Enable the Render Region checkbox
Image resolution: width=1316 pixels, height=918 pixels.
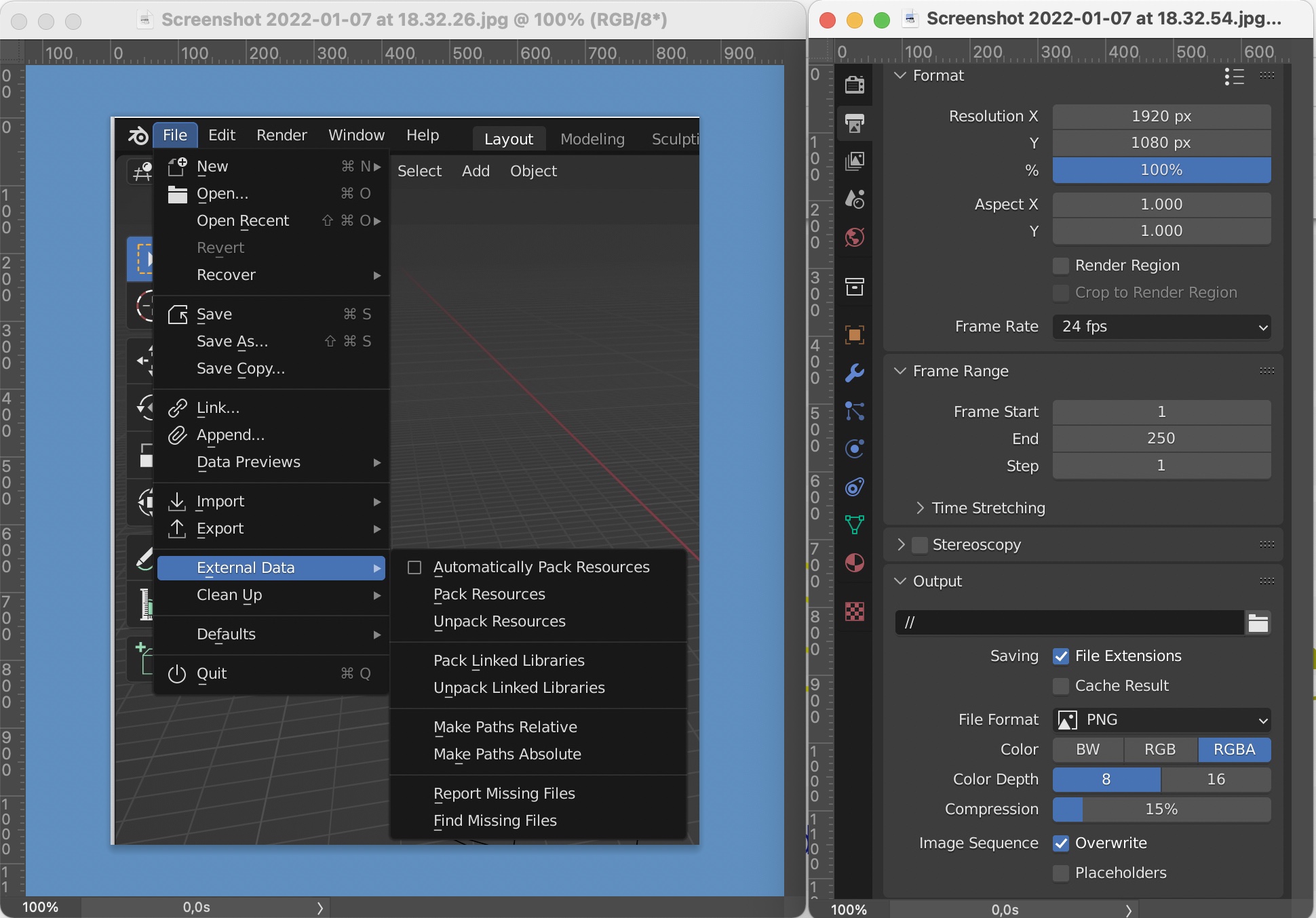pyautogui.click(x=1061, y=266)
